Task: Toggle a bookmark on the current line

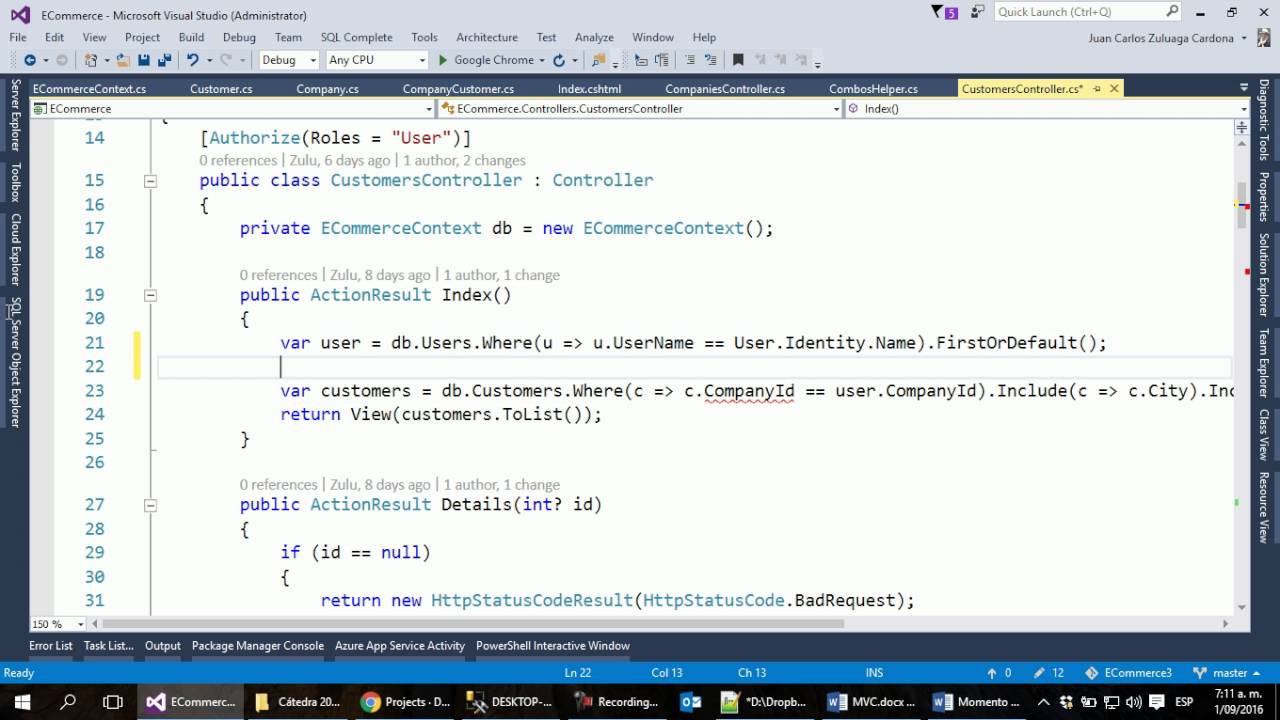Action: [738, 60]
